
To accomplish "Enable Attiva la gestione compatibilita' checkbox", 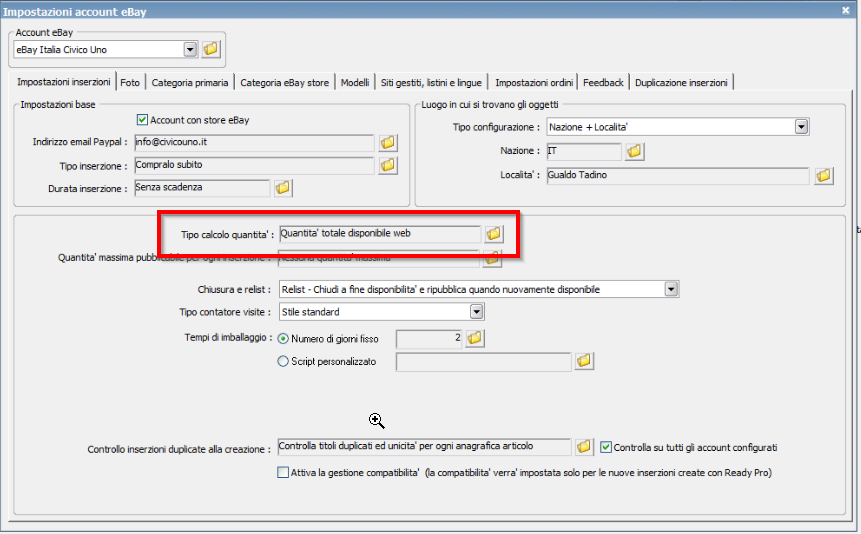I will 283,472.
